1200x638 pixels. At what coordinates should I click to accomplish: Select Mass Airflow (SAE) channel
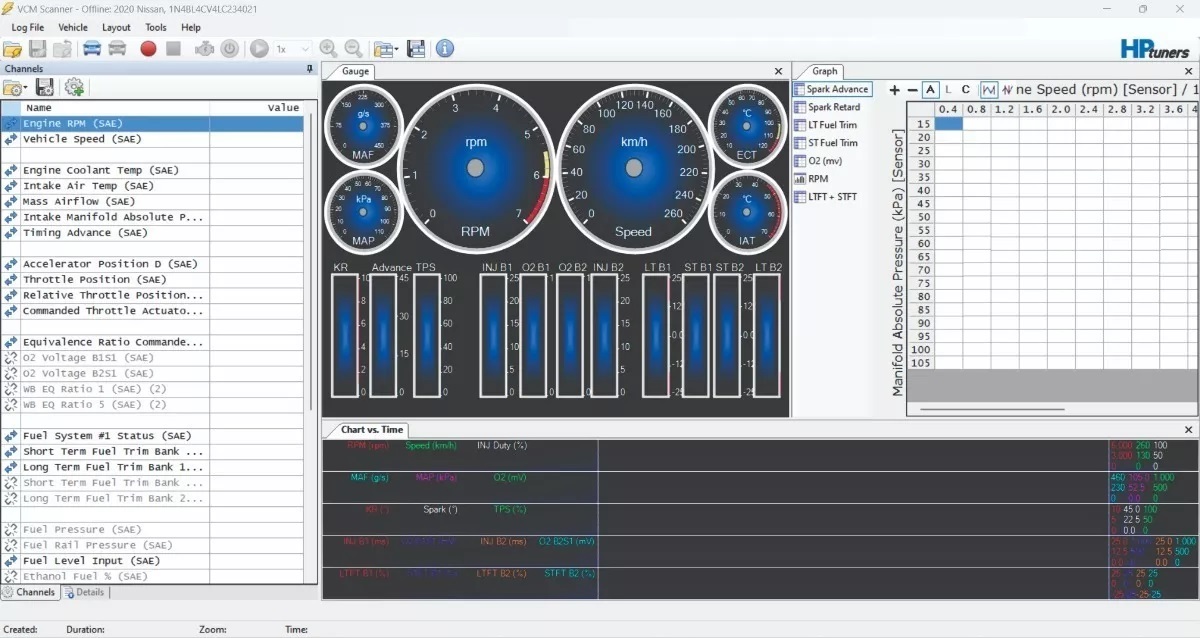pyautogui.click(x=152, y=201)
